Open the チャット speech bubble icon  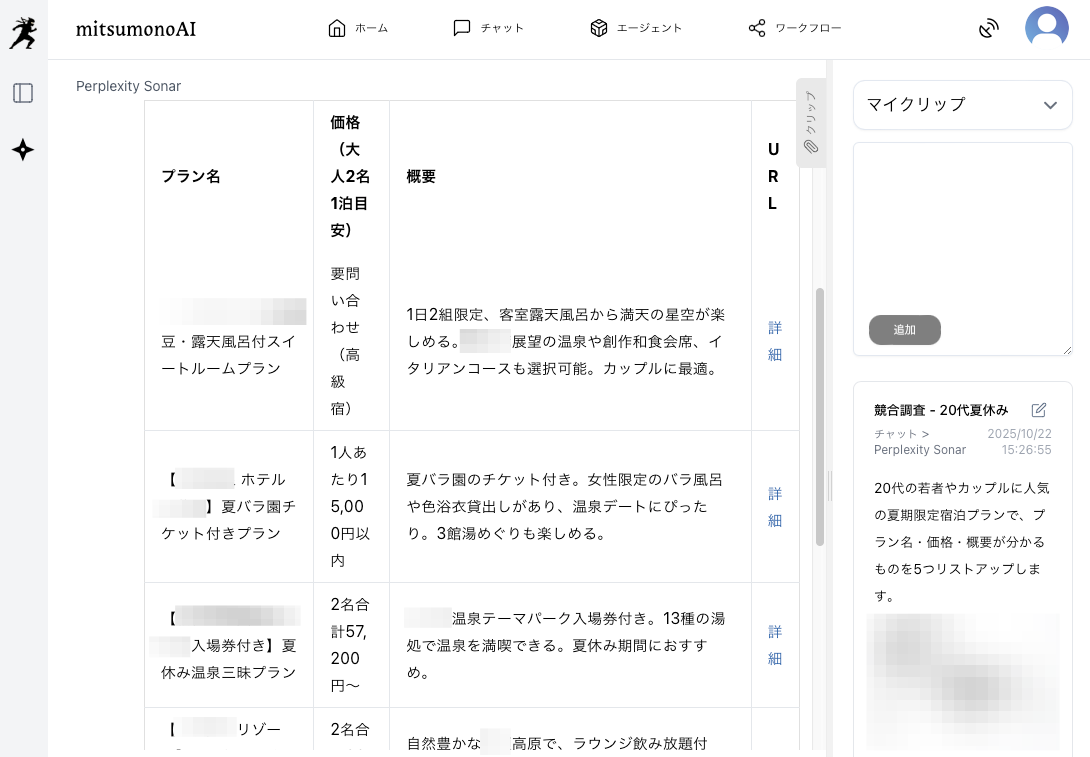tap(461, 28)
